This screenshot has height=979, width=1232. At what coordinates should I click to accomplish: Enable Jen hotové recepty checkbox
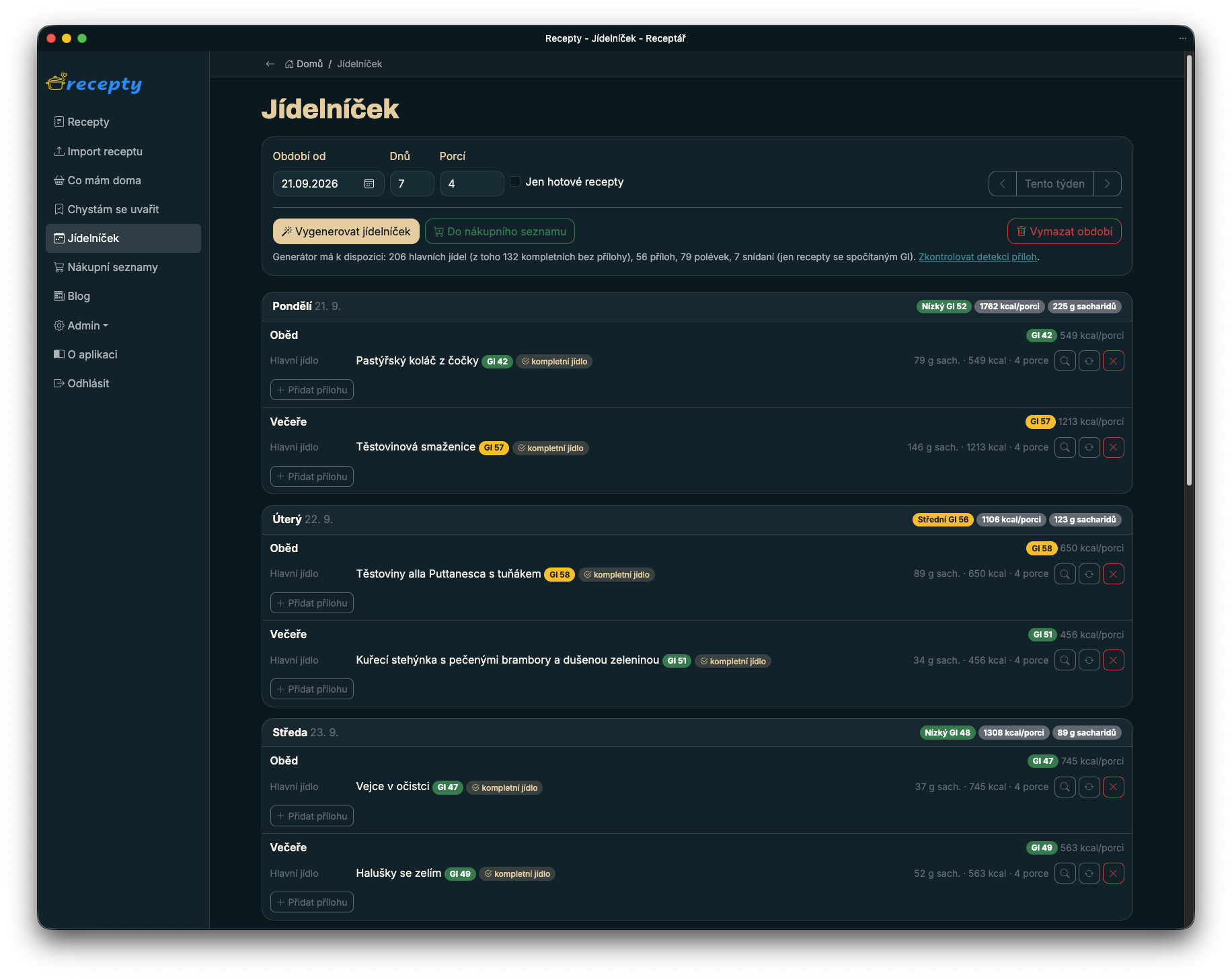coord(515,182)
